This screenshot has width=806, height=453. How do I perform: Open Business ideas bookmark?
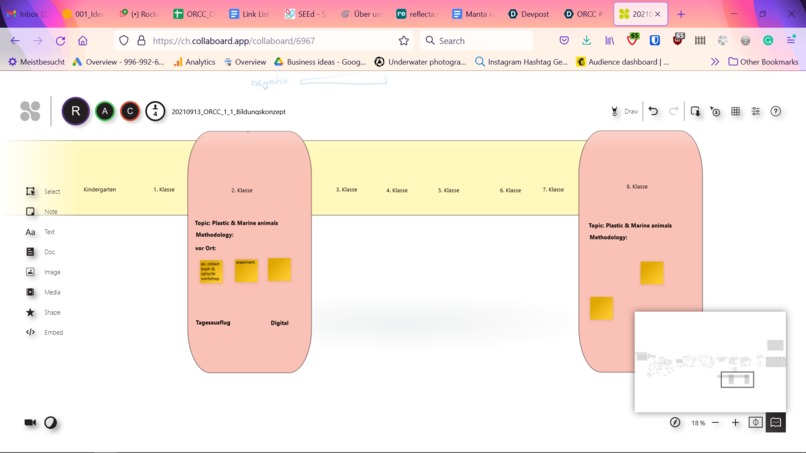pyautogui.click(x=320, y=62)
